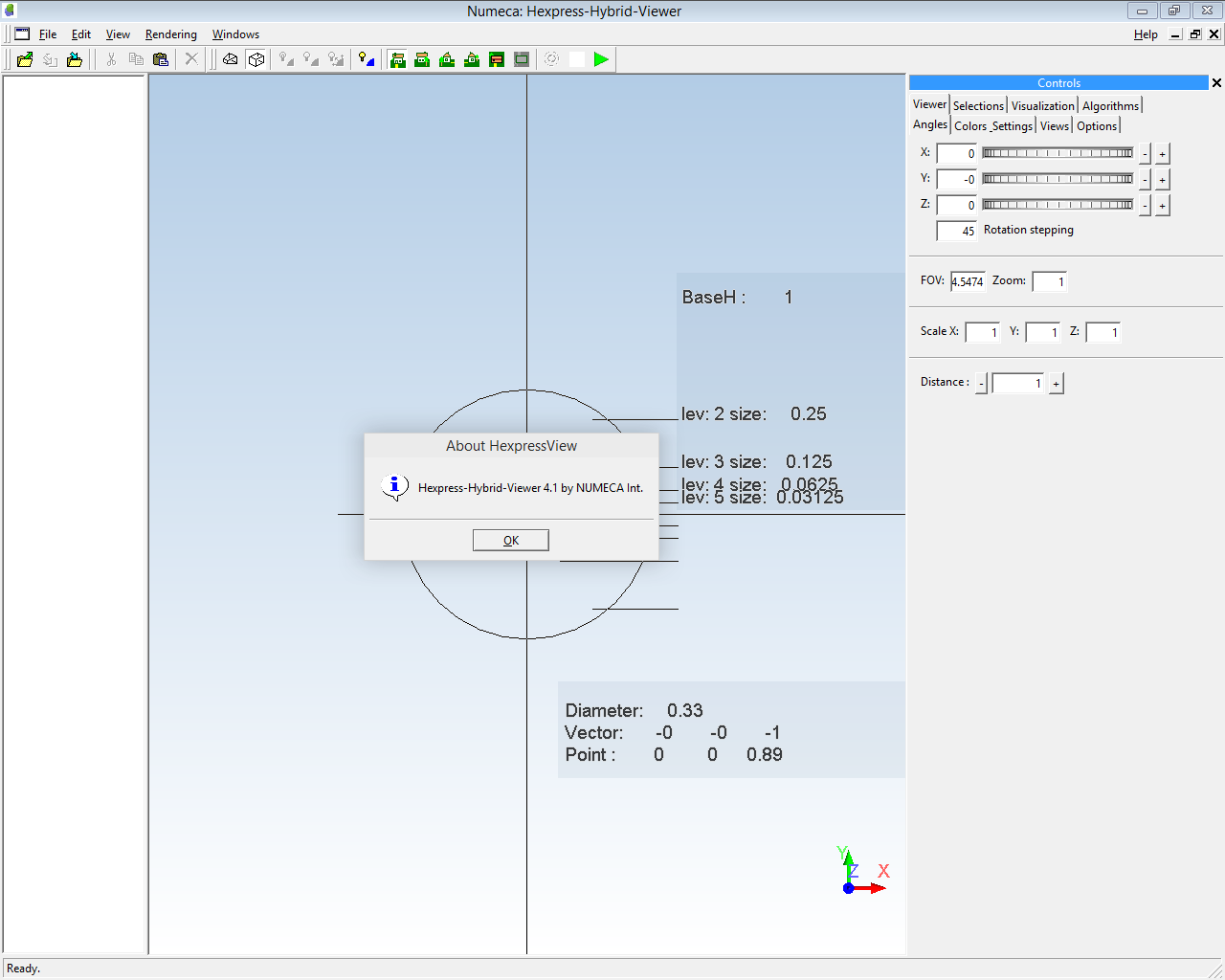Click the Y angle input field
The image size is (1225, 980).
pyautogui.click(x=956, y=179)
